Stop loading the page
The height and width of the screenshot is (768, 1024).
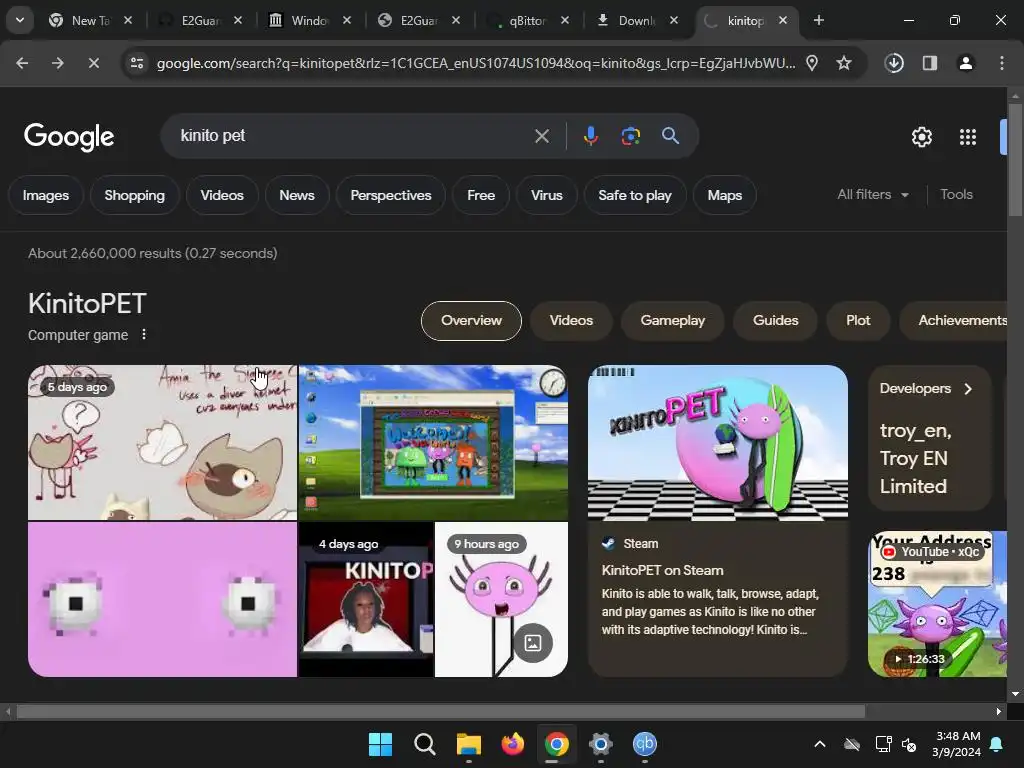pos(93,63)
